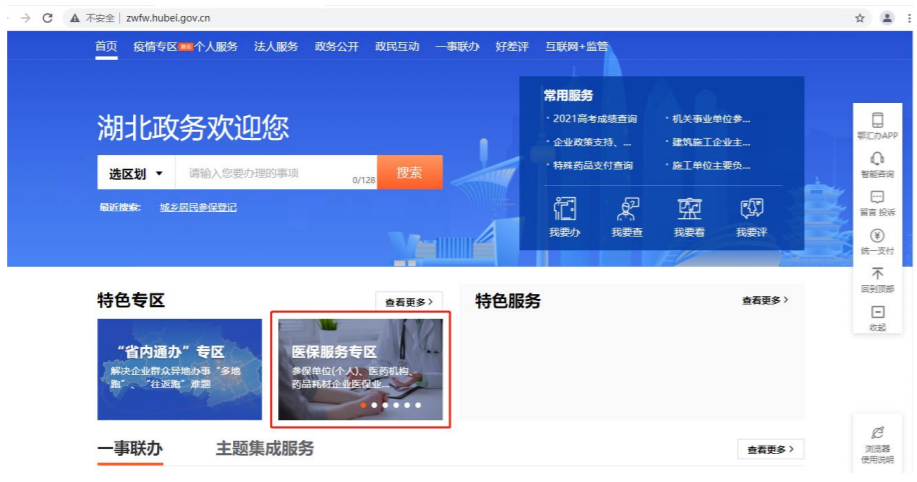The height and width of the screenshot is (482, 917).
Task: Open 留言投诉 message icon
Action: coord(877,197)
